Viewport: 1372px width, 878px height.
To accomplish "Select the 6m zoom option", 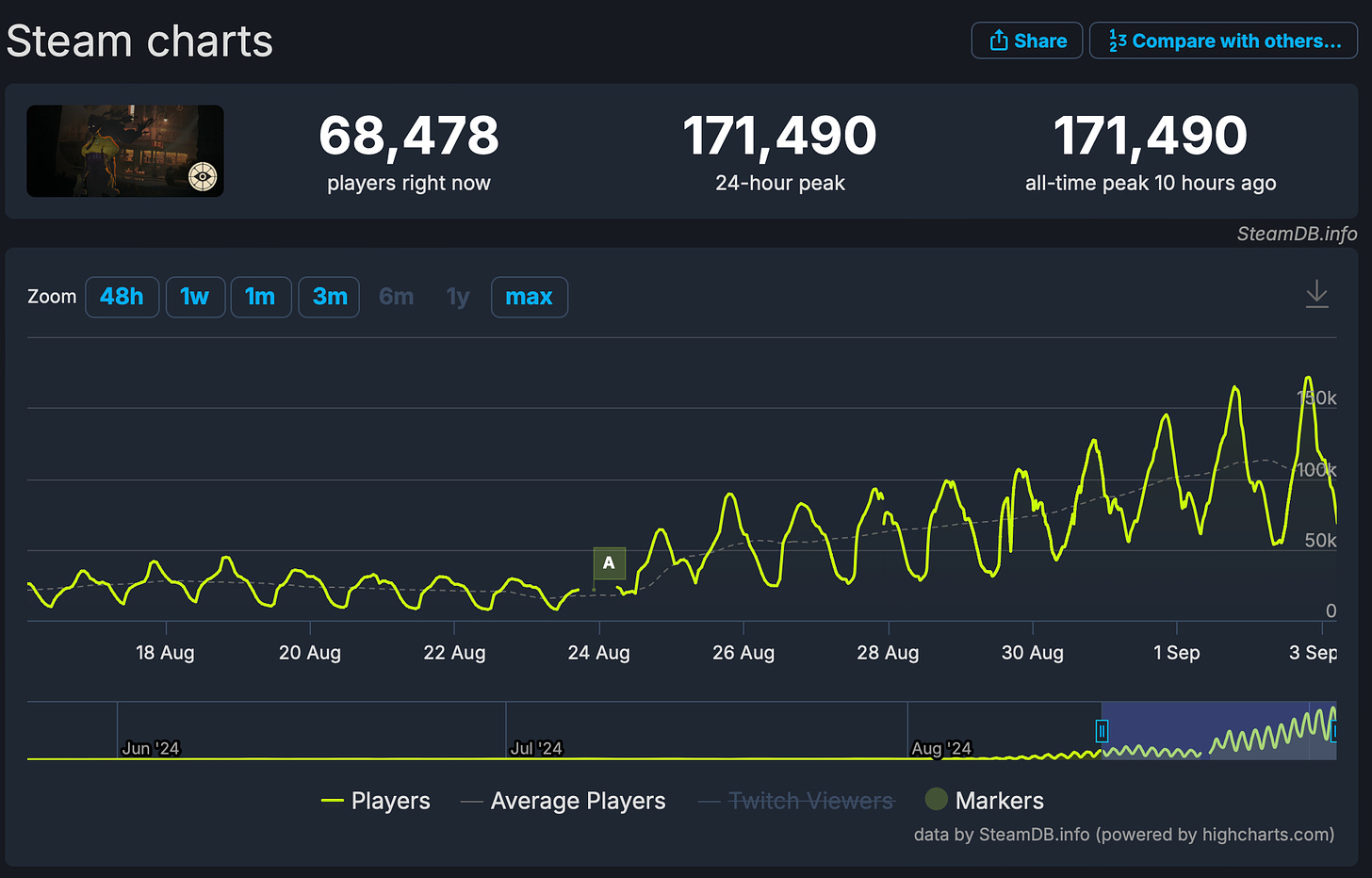I will 396,297.
